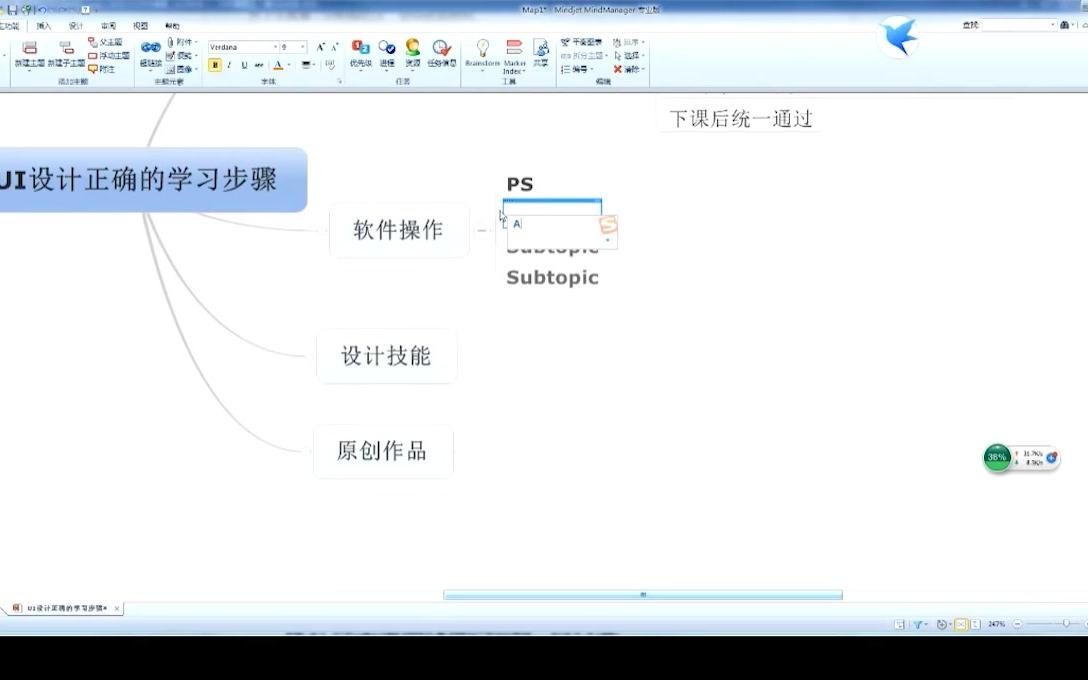Screen dimensions: 1088x680
Task: Click the 原创作品 topic
Action: (383, 451)
